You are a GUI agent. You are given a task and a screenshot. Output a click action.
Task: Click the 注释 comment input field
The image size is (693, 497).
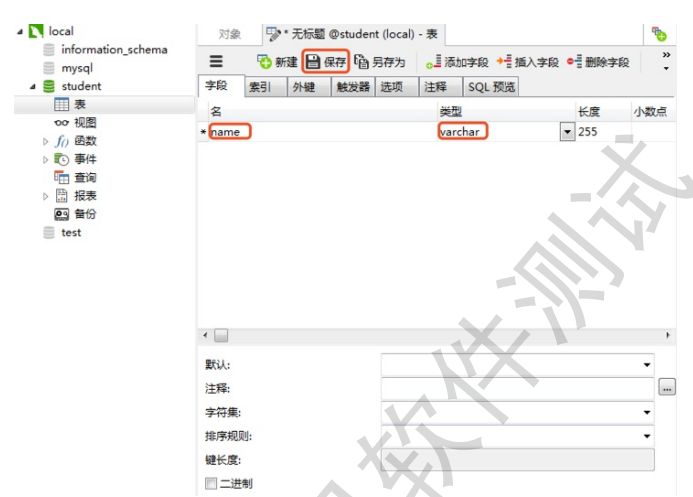coord(518,389)
